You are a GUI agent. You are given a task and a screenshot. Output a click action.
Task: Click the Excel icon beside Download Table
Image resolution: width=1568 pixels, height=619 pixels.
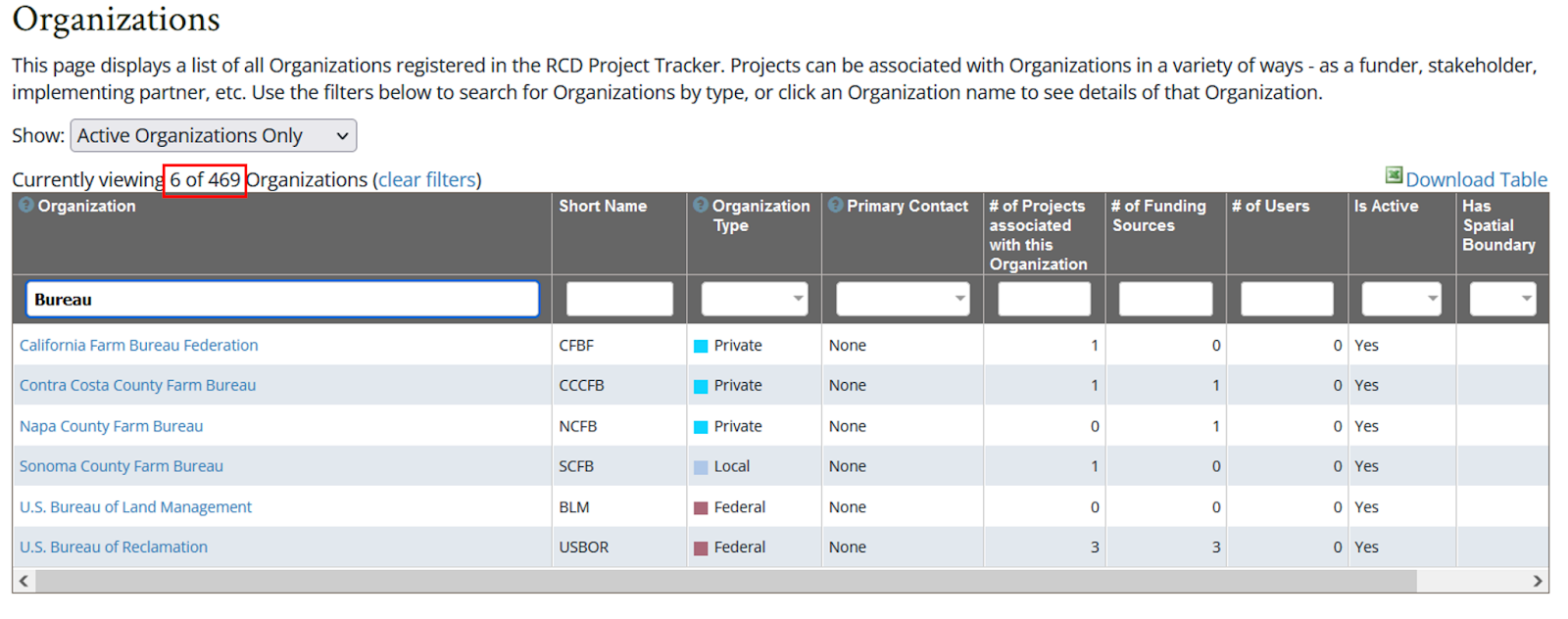1394,175
